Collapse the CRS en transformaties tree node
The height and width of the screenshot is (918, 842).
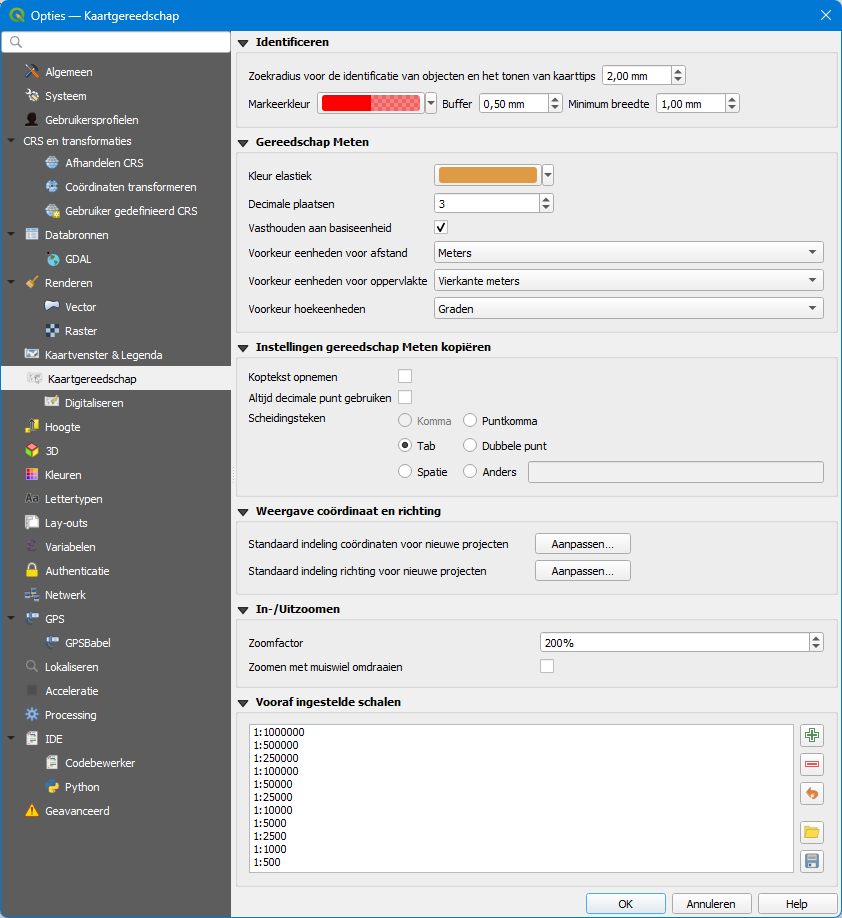tap(11, 141)
